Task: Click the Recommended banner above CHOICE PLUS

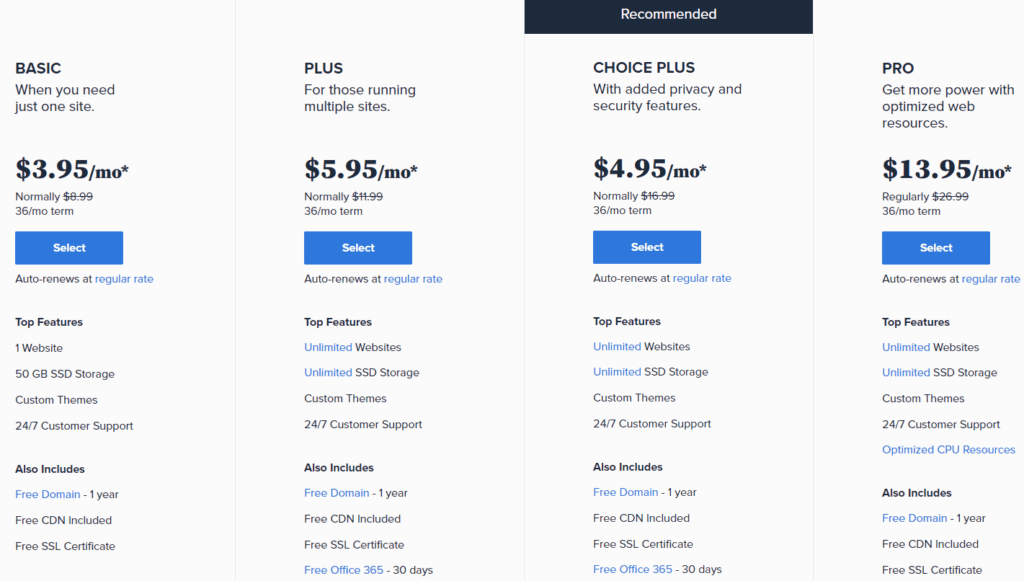Action: pos(669,15)
